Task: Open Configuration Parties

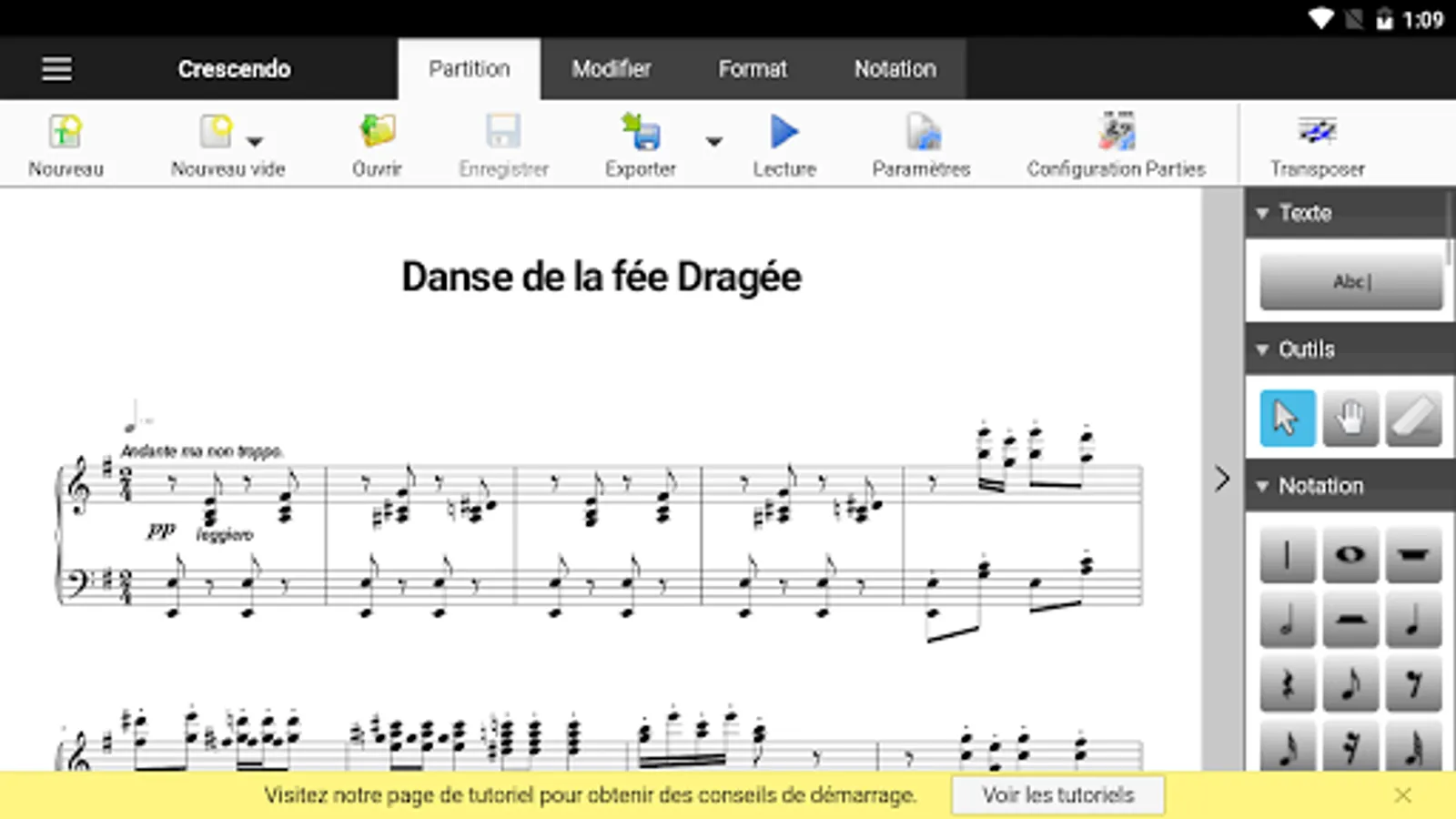Action: pos(1116,145)
